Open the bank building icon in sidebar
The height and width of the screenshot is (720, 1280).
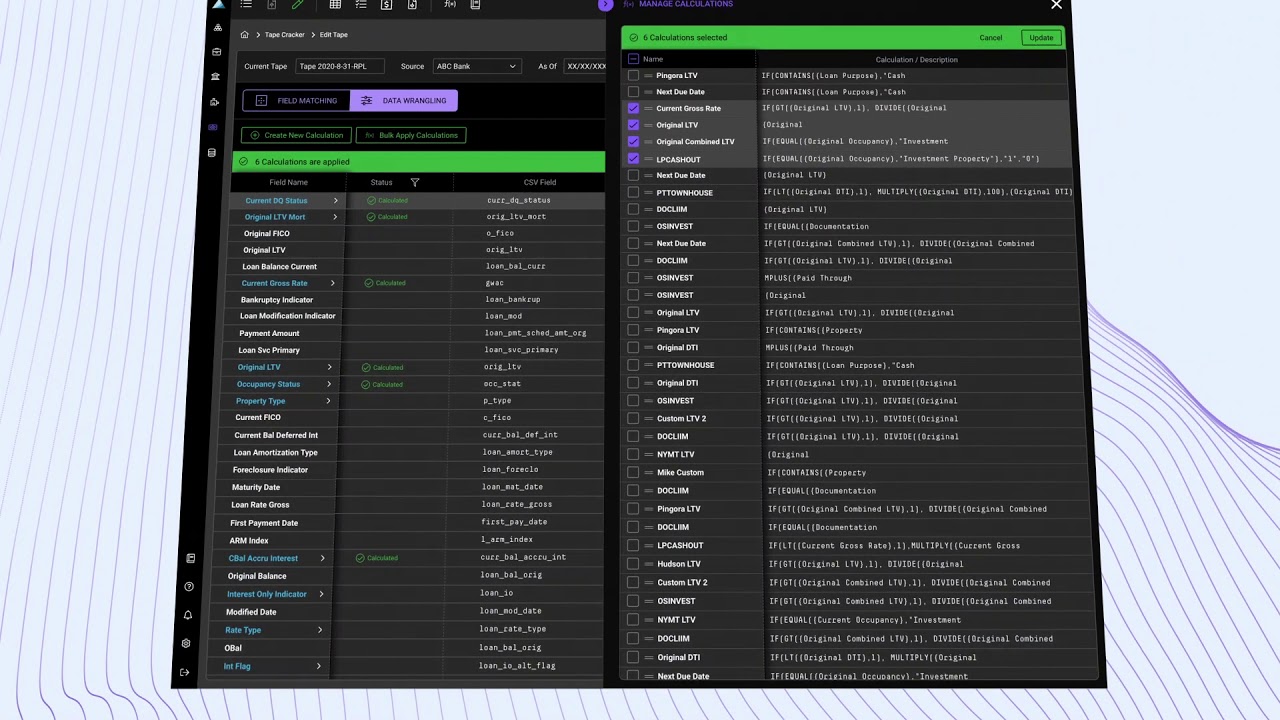(215, 77)
